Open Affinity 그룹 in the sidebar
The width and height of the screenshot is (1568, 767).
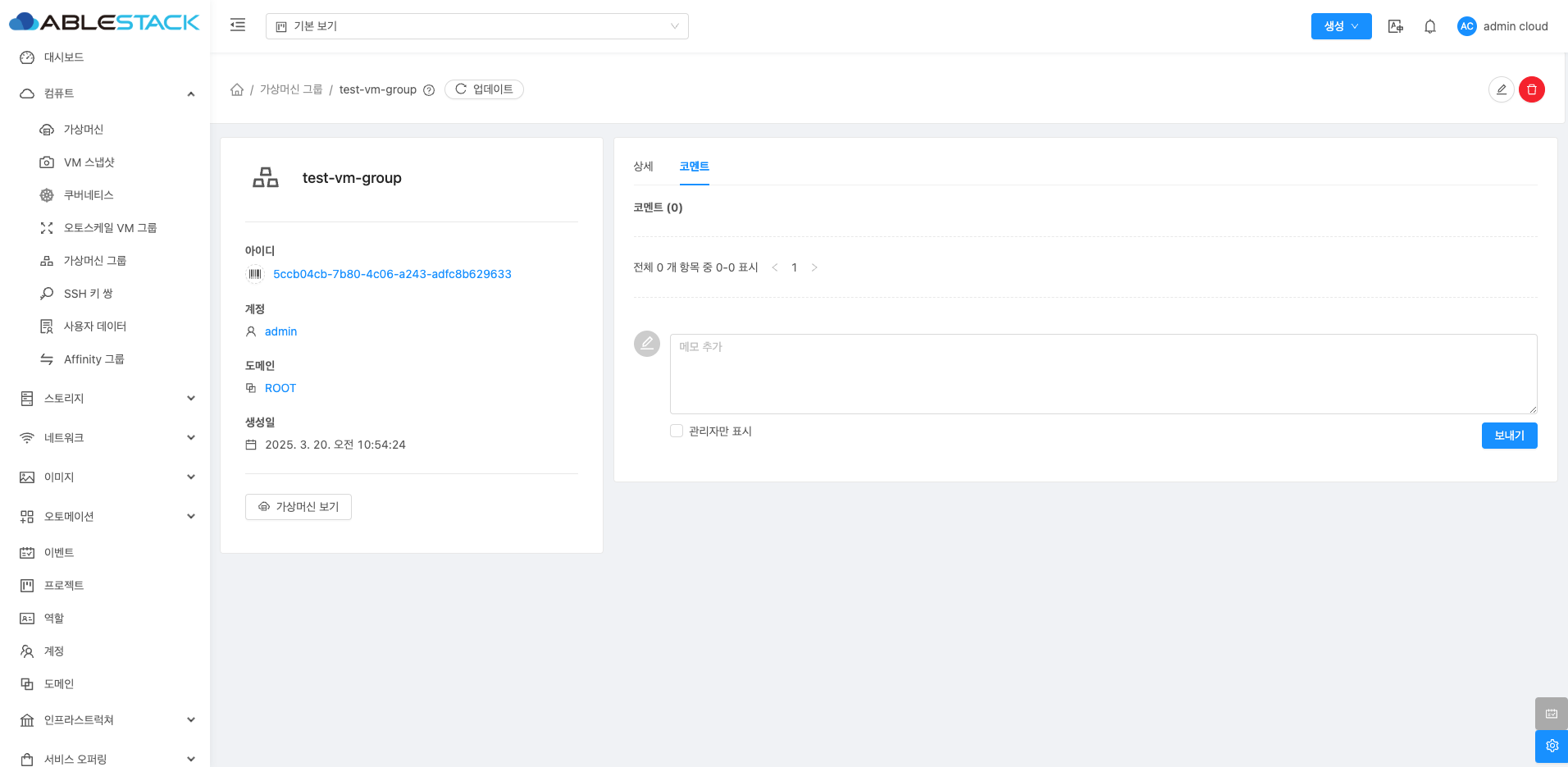(105, 359)
